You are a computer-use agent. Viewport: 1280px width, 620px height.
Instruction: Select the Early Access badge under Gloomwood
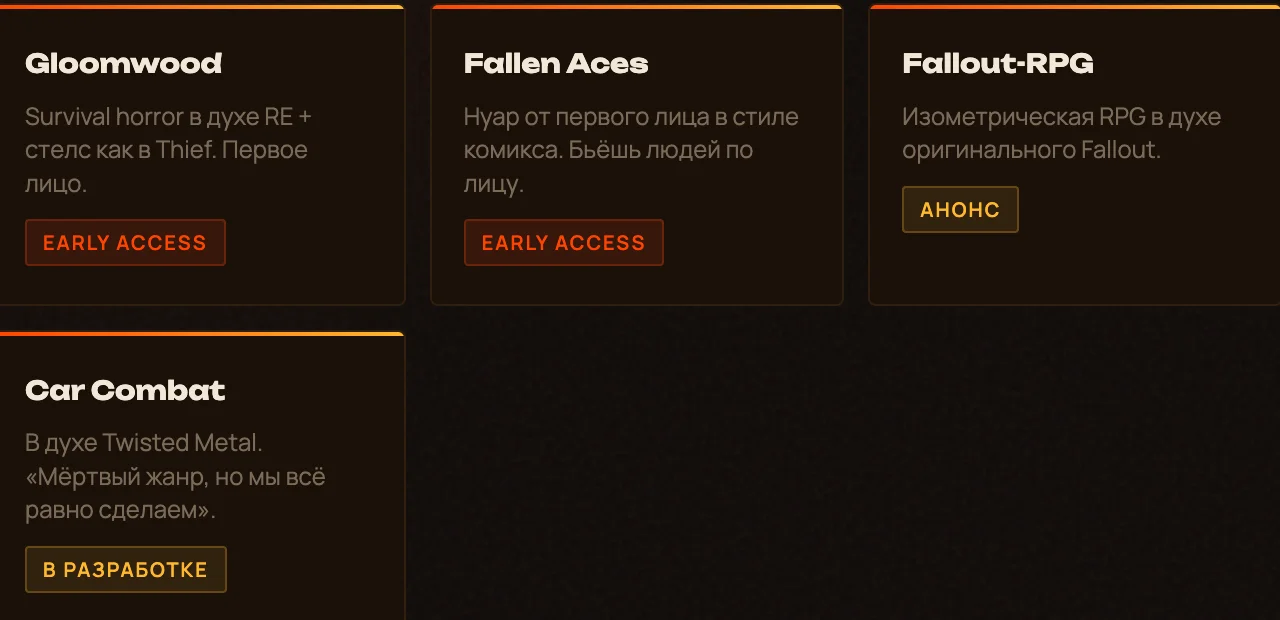tap(125, 243)
